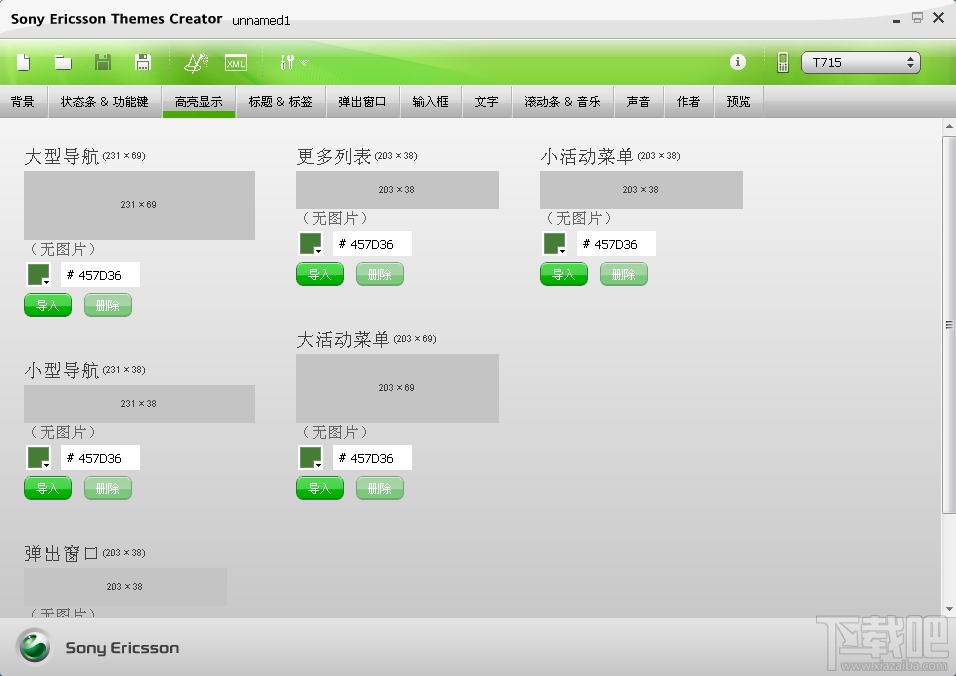
Task: Switch to 滚动条 & 音乐 tab
Action: coord(563,102)
